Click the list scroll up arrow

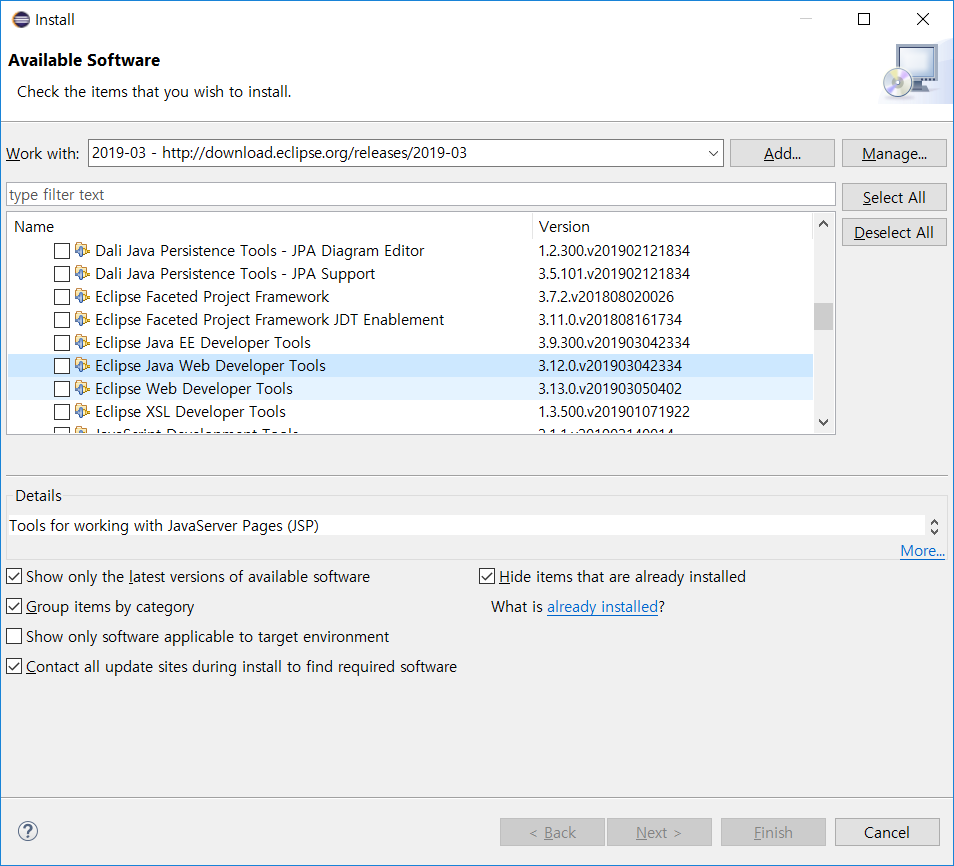pyautogui.click(x=823, y=224)
